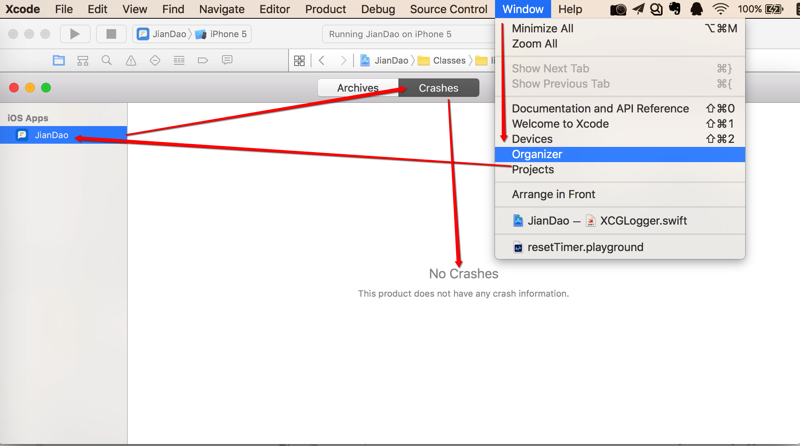
Task: Open the Help menu
Action: pyautogui.click(x=570, y=9)
